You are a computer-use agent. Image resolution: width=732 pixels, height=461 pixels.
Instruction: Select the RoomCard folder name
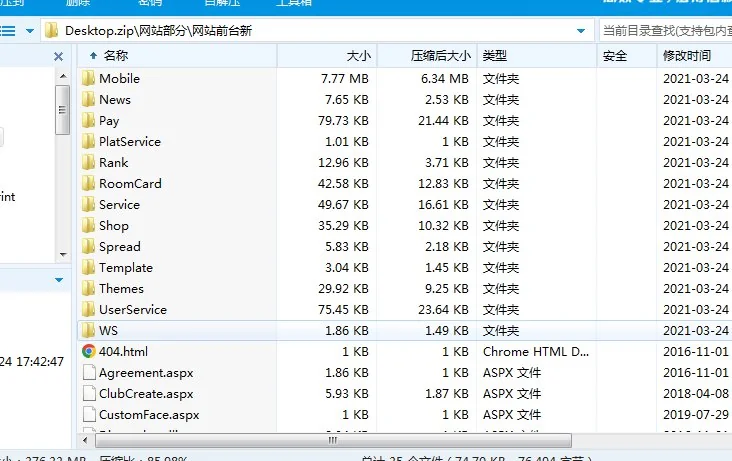click(130, 184)
